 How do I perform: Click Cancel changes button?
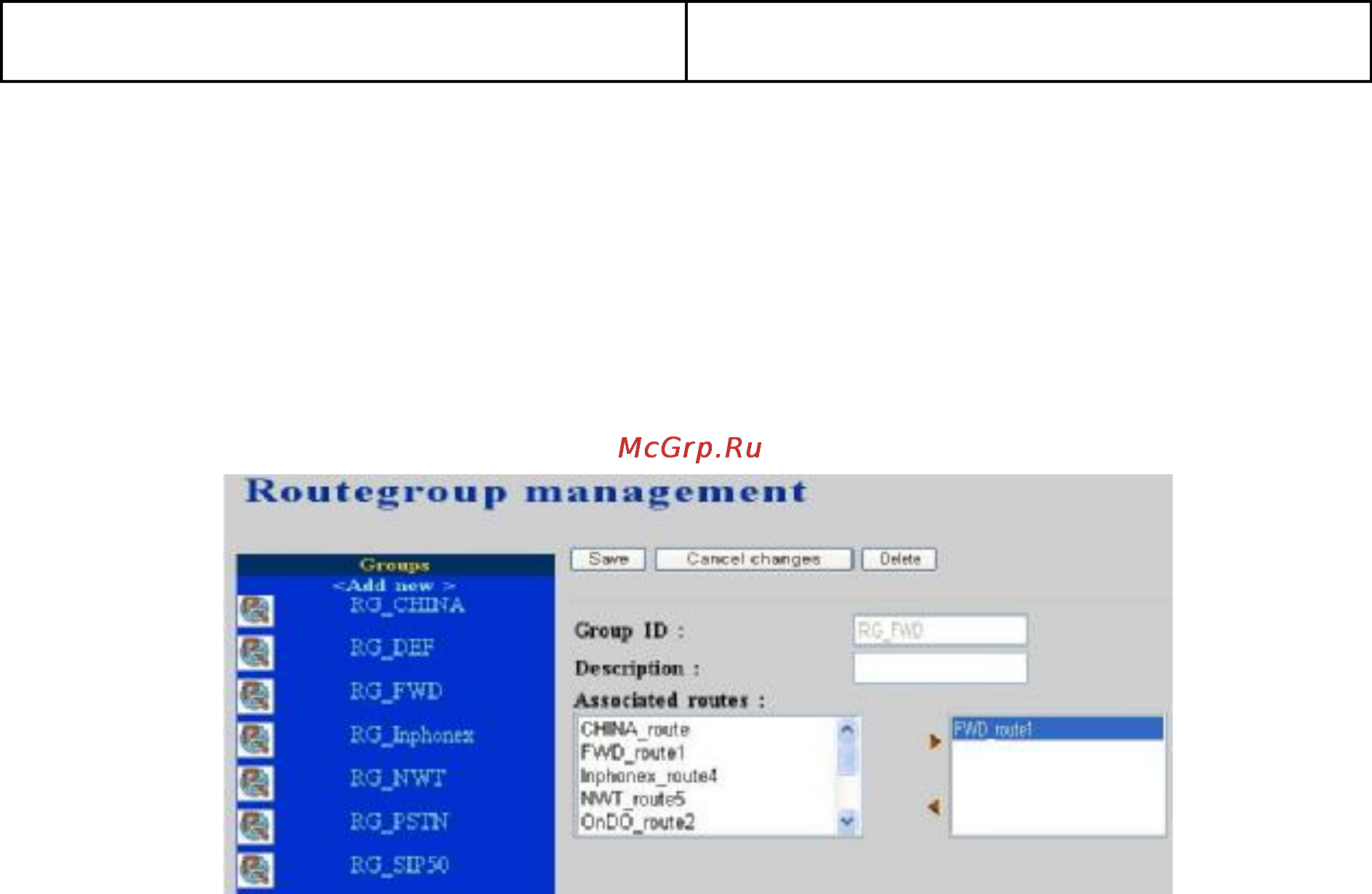753,559
